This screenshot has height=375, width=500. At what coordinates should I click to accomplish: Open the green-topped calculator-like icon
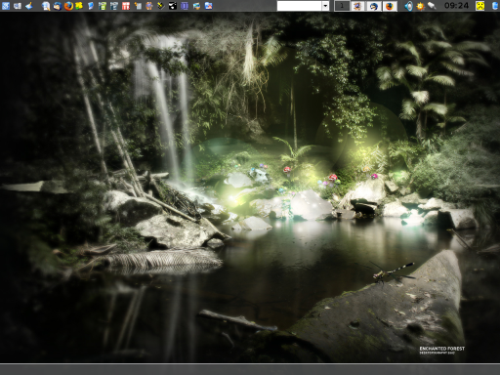(102, 6)
